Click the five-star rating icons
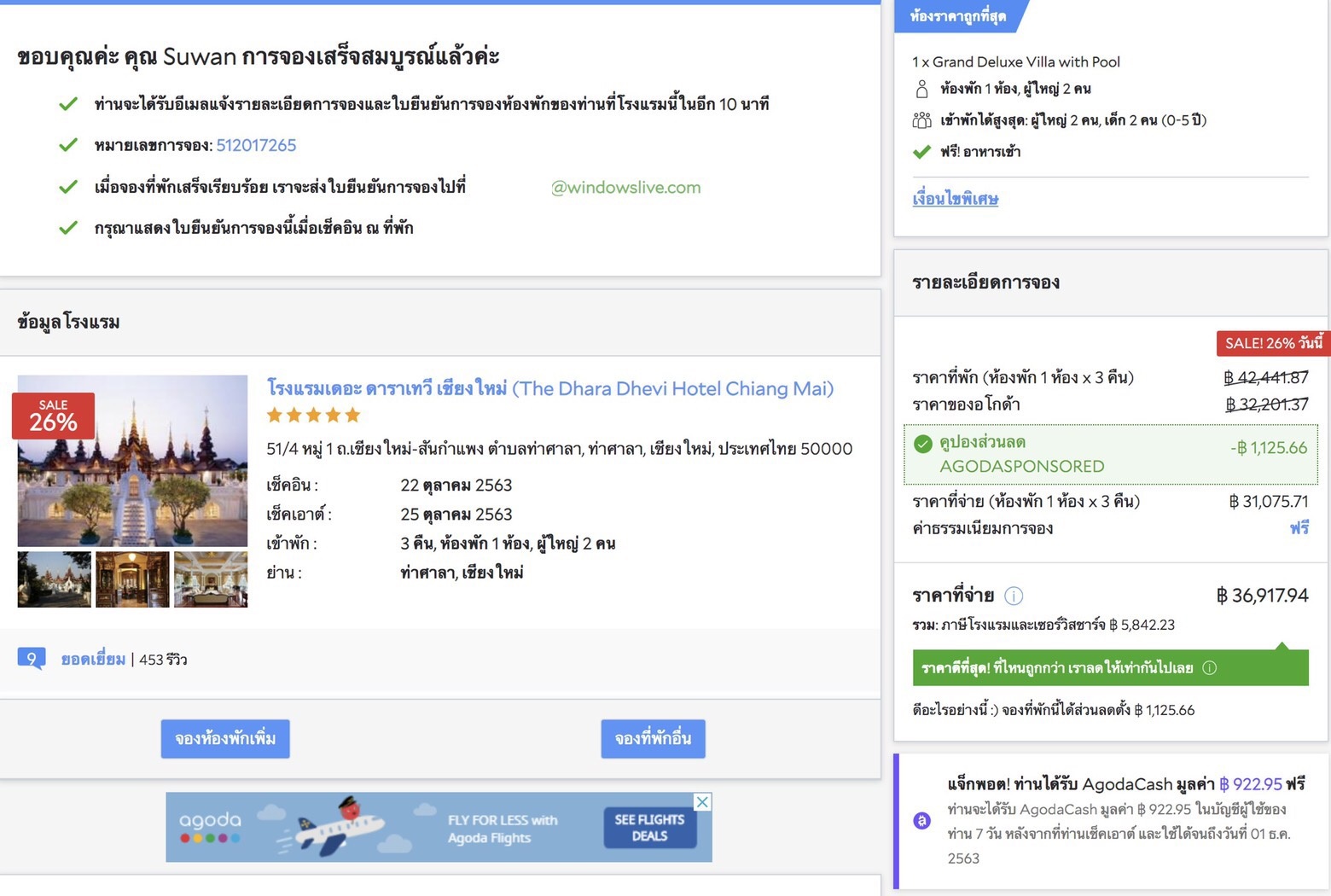 click(313, 416)
